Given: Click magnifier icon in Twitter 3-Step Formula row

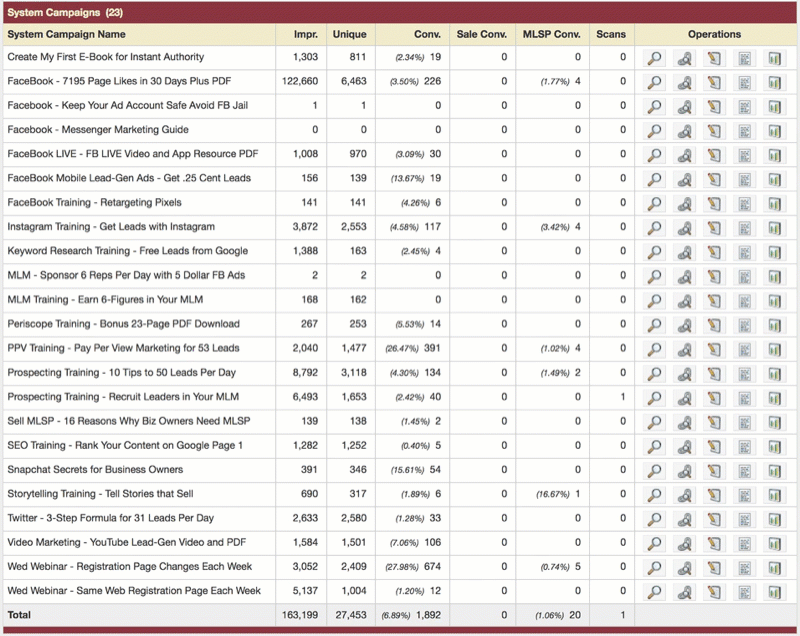Looking at the screenshot, I should [x=654, y=519].
